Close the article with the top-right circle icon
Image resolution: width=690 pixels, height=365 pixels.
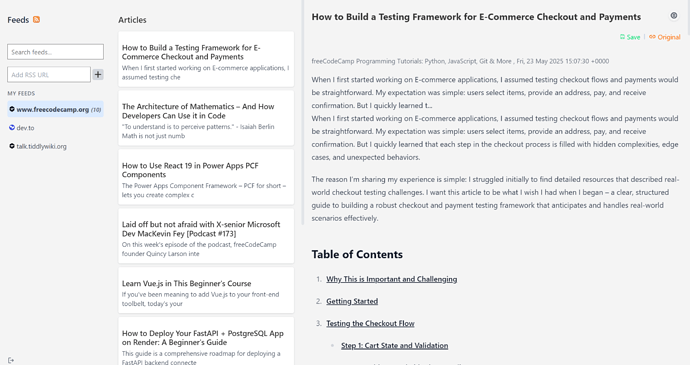pos(674,16)
